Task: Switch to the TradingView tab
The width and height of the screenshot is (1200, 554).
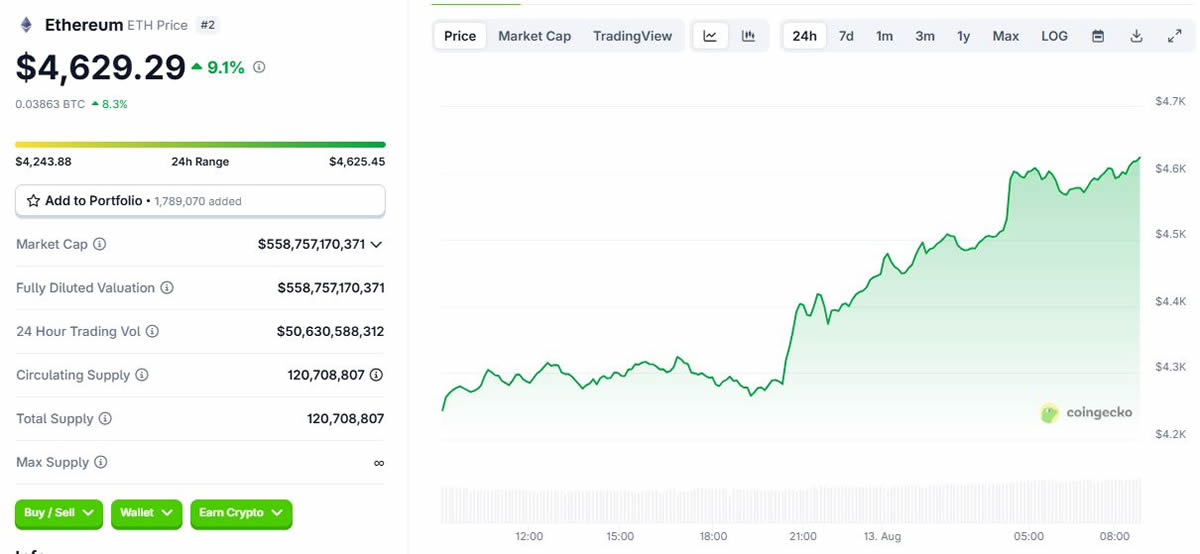Action: 632,36
